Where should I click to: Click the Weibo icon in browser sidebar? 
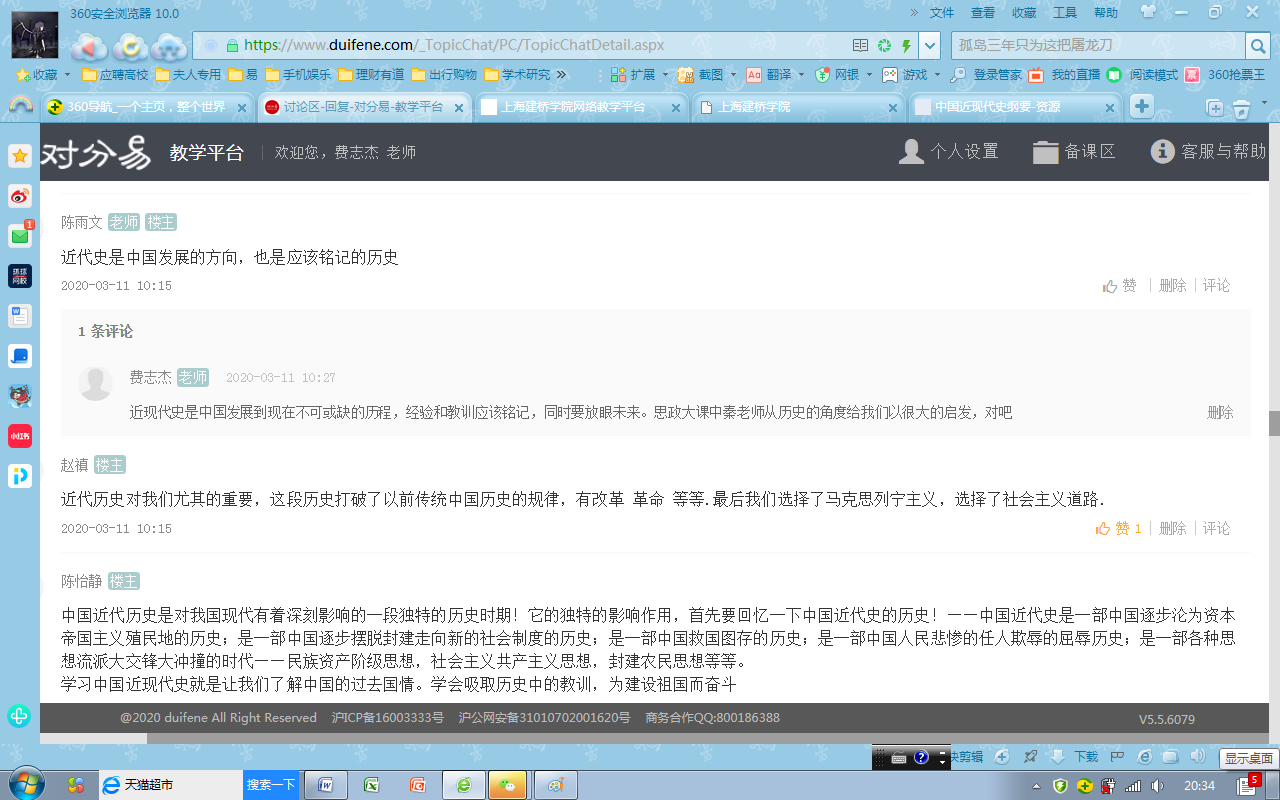[20, 195]
